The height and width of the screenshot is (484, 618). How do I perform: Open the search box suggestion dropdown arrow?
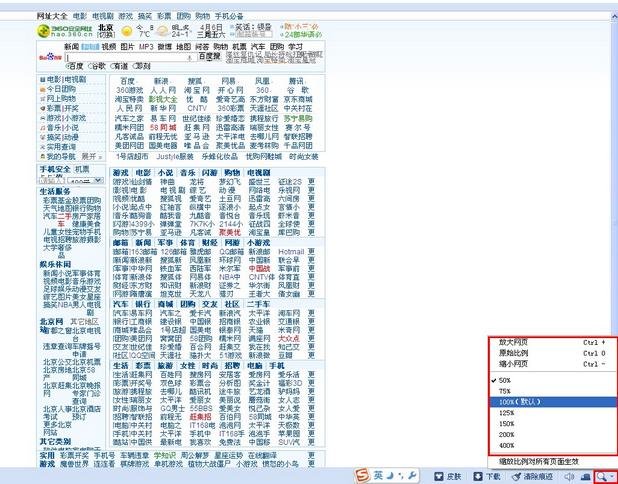click(x=190, y=58)
